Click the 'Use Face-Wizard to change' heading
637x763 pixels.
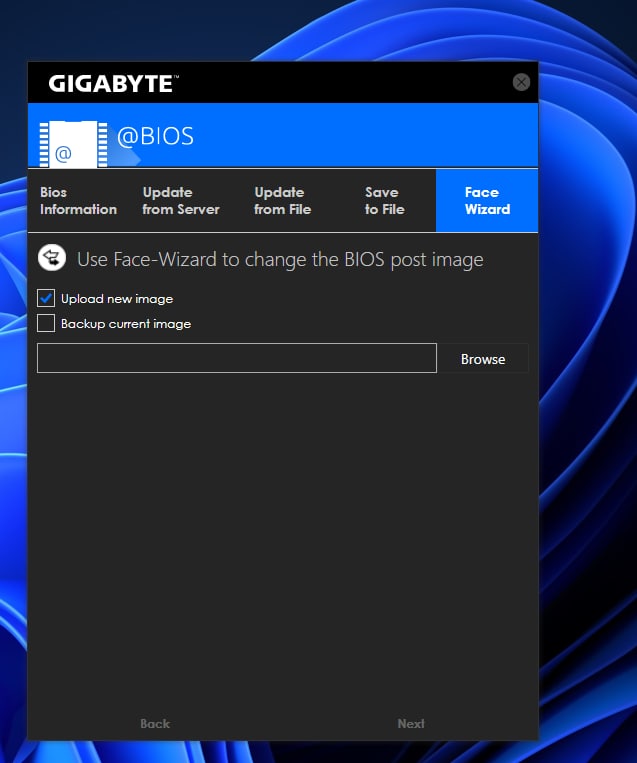click(x=280, y=259)
